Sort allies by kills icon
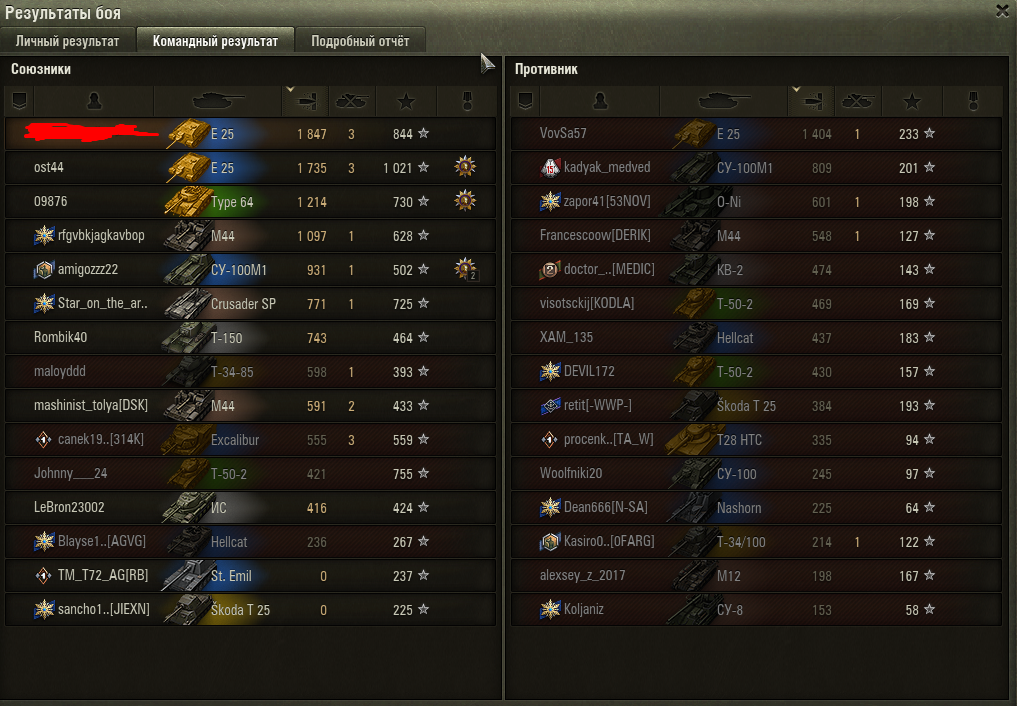Viewport: 1017px width, 706px height. click(351, 101)
